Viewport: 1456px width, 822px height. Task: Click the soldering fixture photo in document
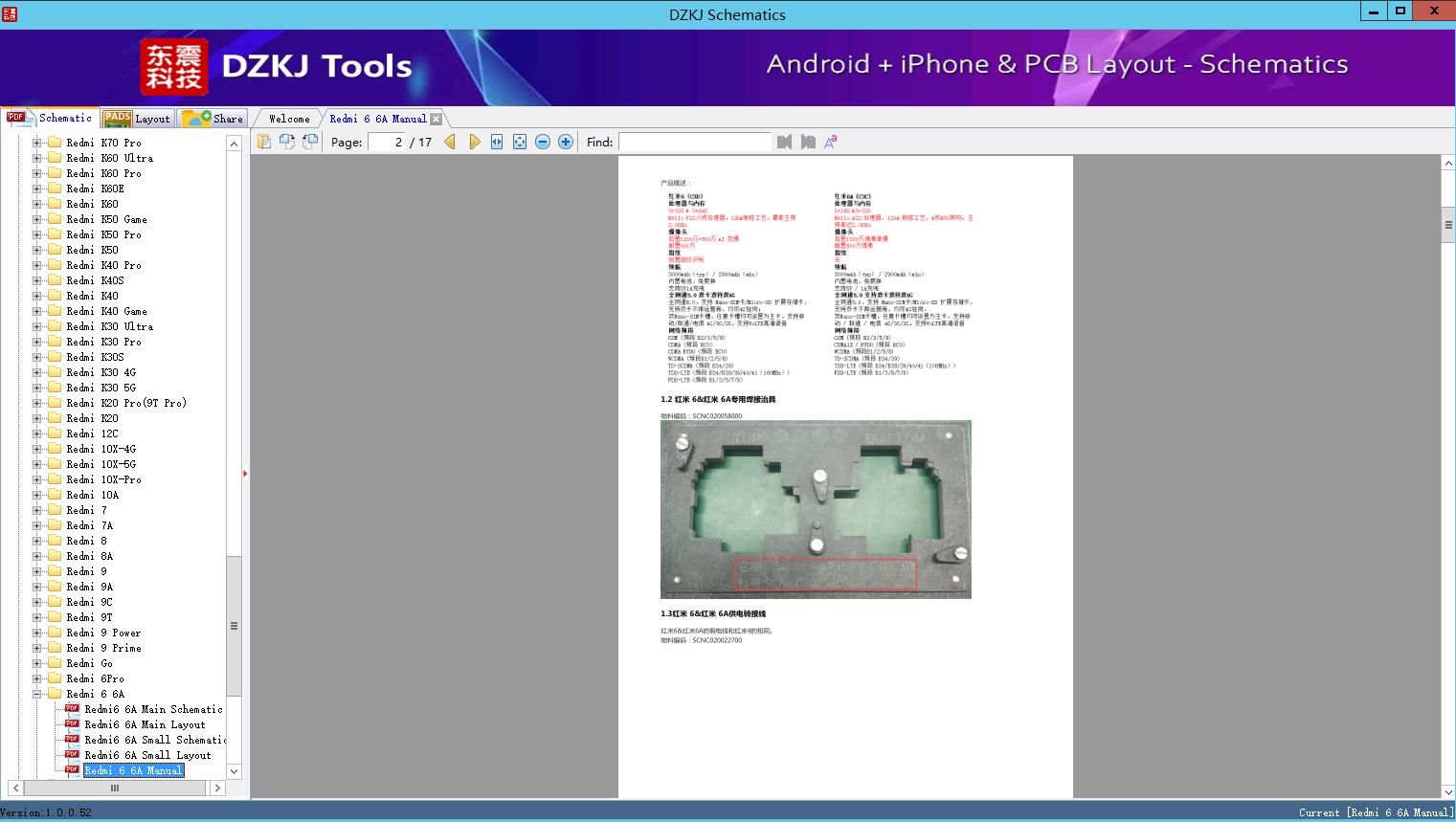(x=816, y=509)
